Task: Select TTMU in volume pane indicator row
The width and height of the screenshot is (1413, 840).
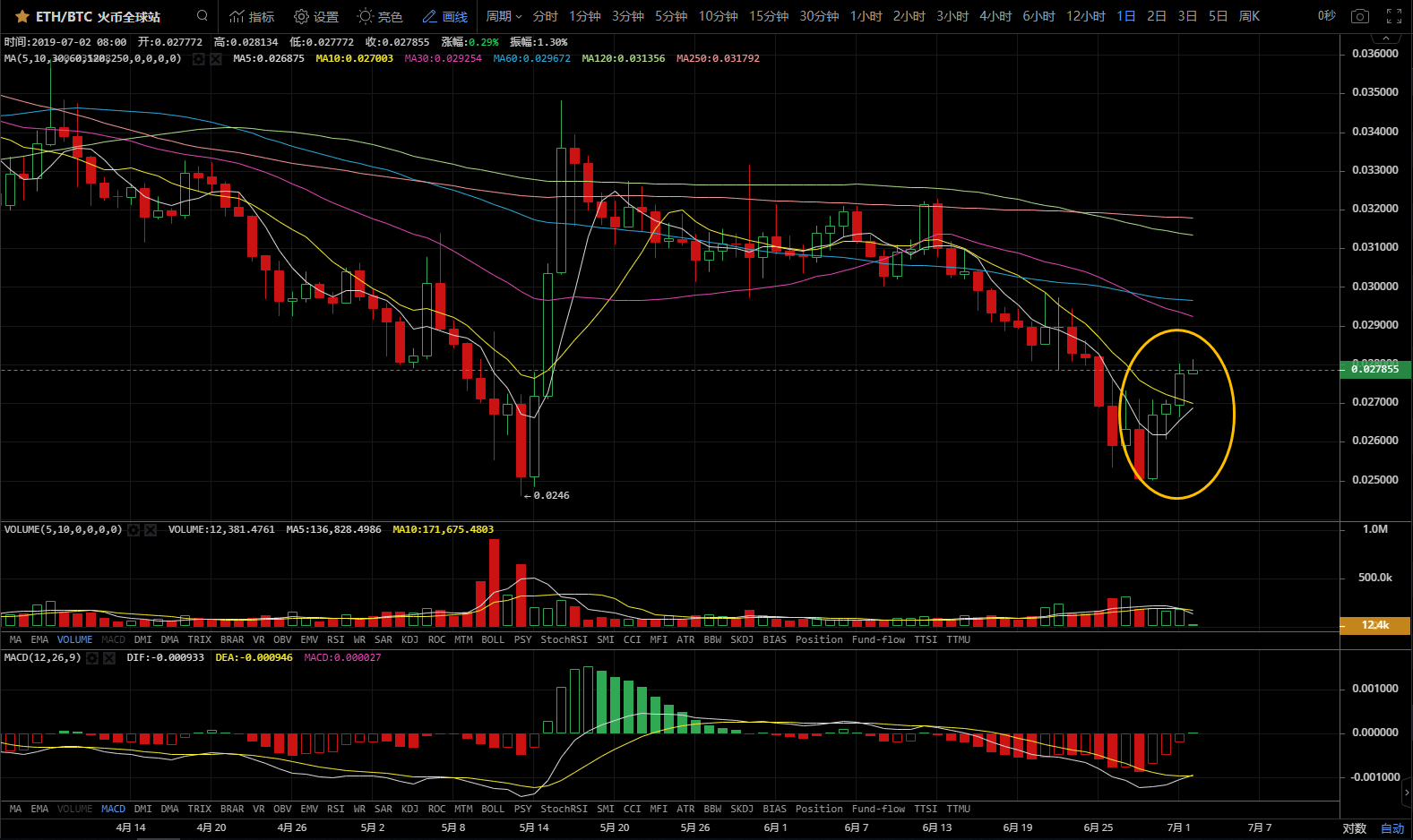Action: coord(958,639)
